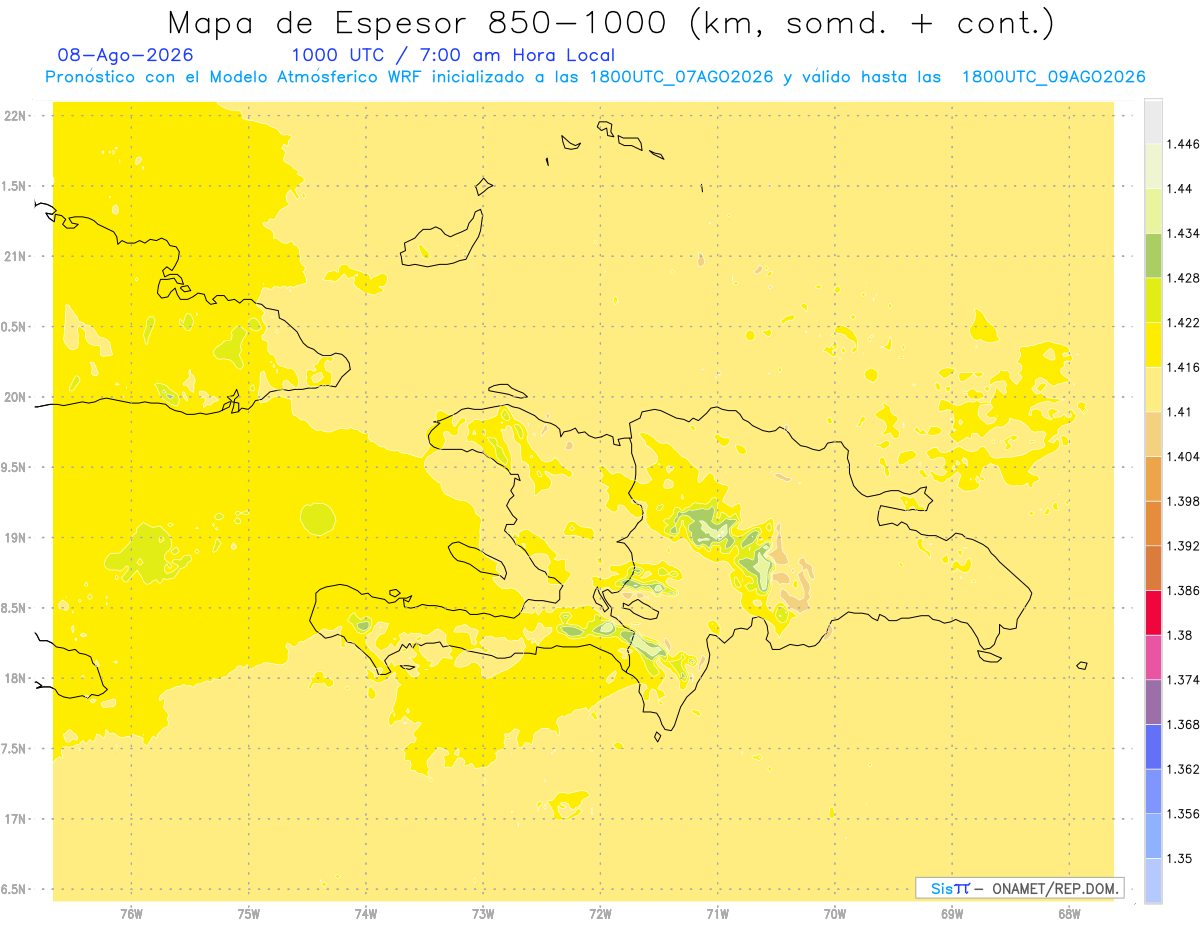Click the legend value 1.404
1200x927 pixels.
tap(1183, 456)
